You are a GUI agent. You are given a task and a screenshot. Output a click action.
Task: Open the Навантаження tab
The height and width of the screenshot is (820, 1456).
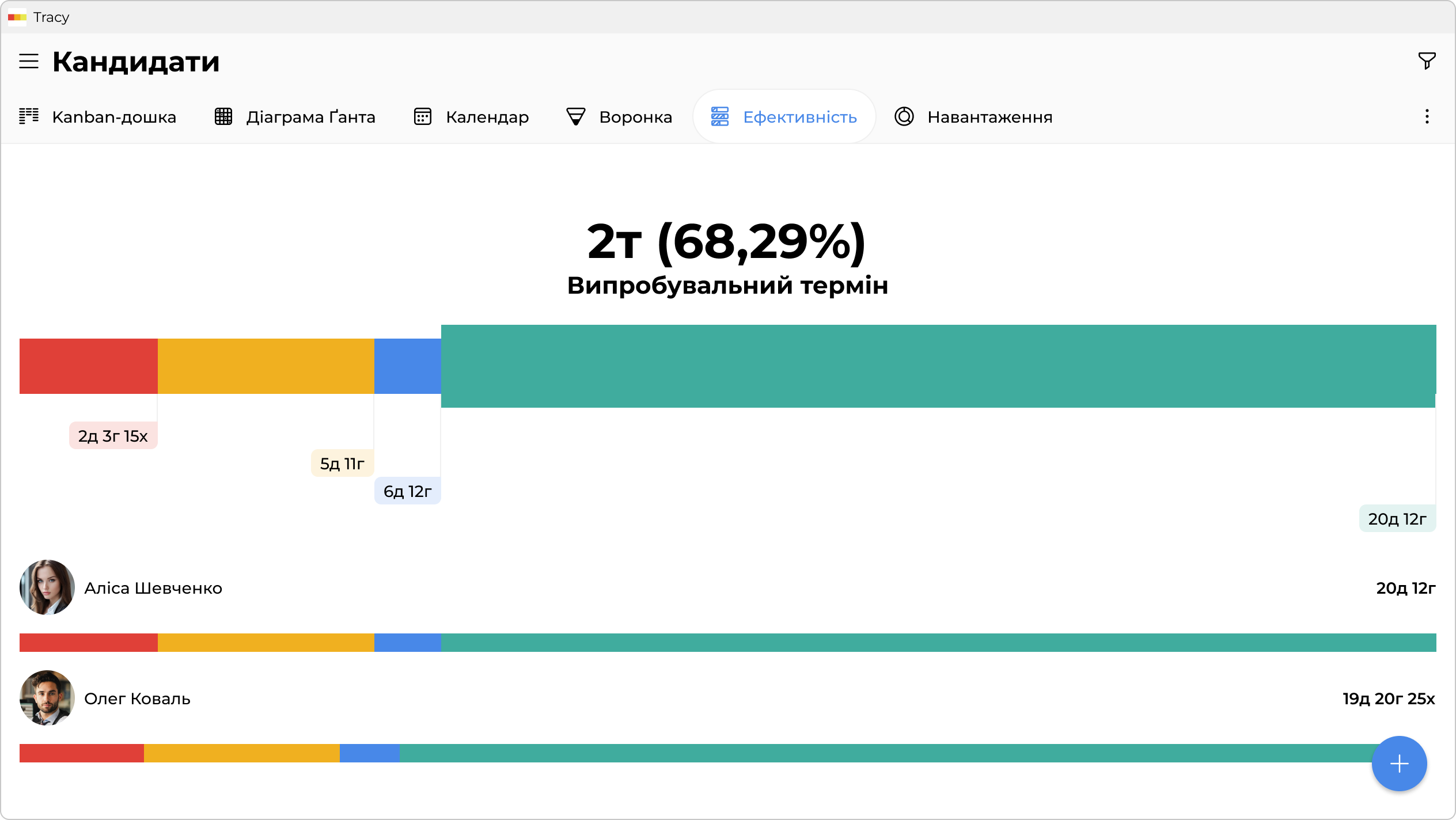point(989,117)
